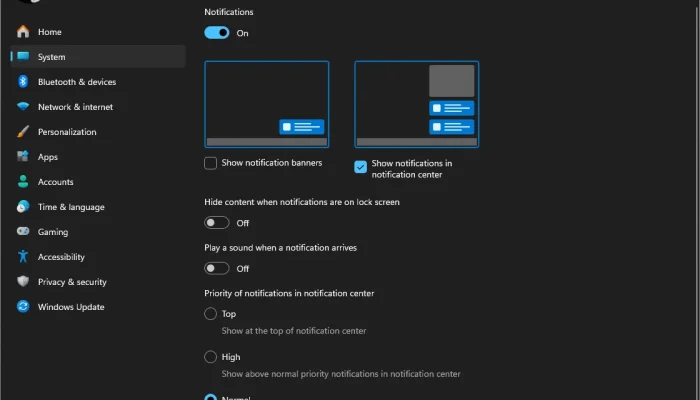Click 'Show above normal priority notifications' description
700x400 pixels.
pos(341,374)
